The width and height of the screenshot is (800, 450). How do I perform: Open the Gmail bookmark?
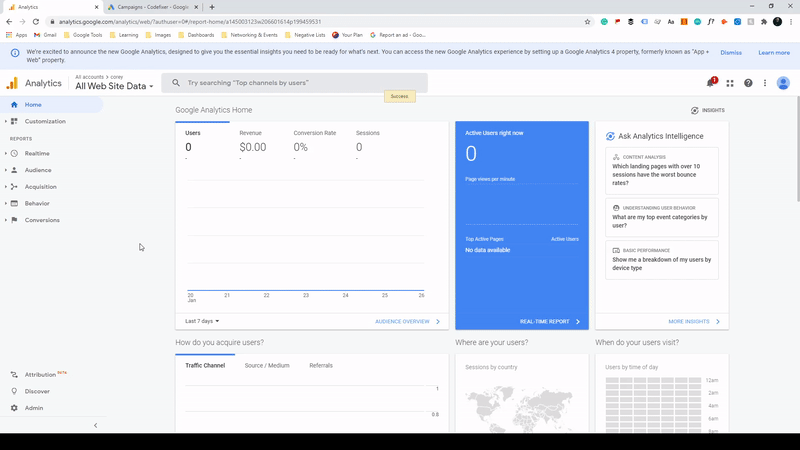[45, 35]
